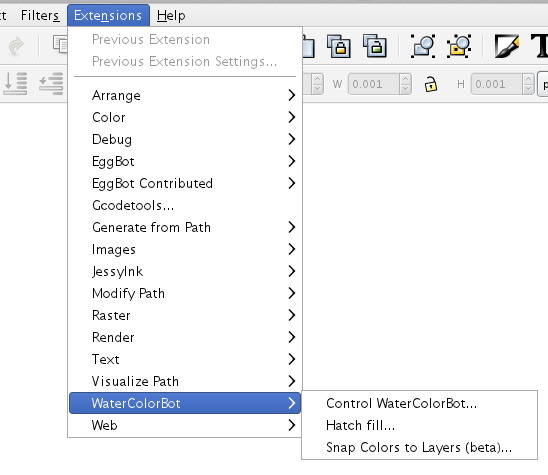Click the ungroup objects icon
This screenshot has width=548, height=475.
point(375,46)
